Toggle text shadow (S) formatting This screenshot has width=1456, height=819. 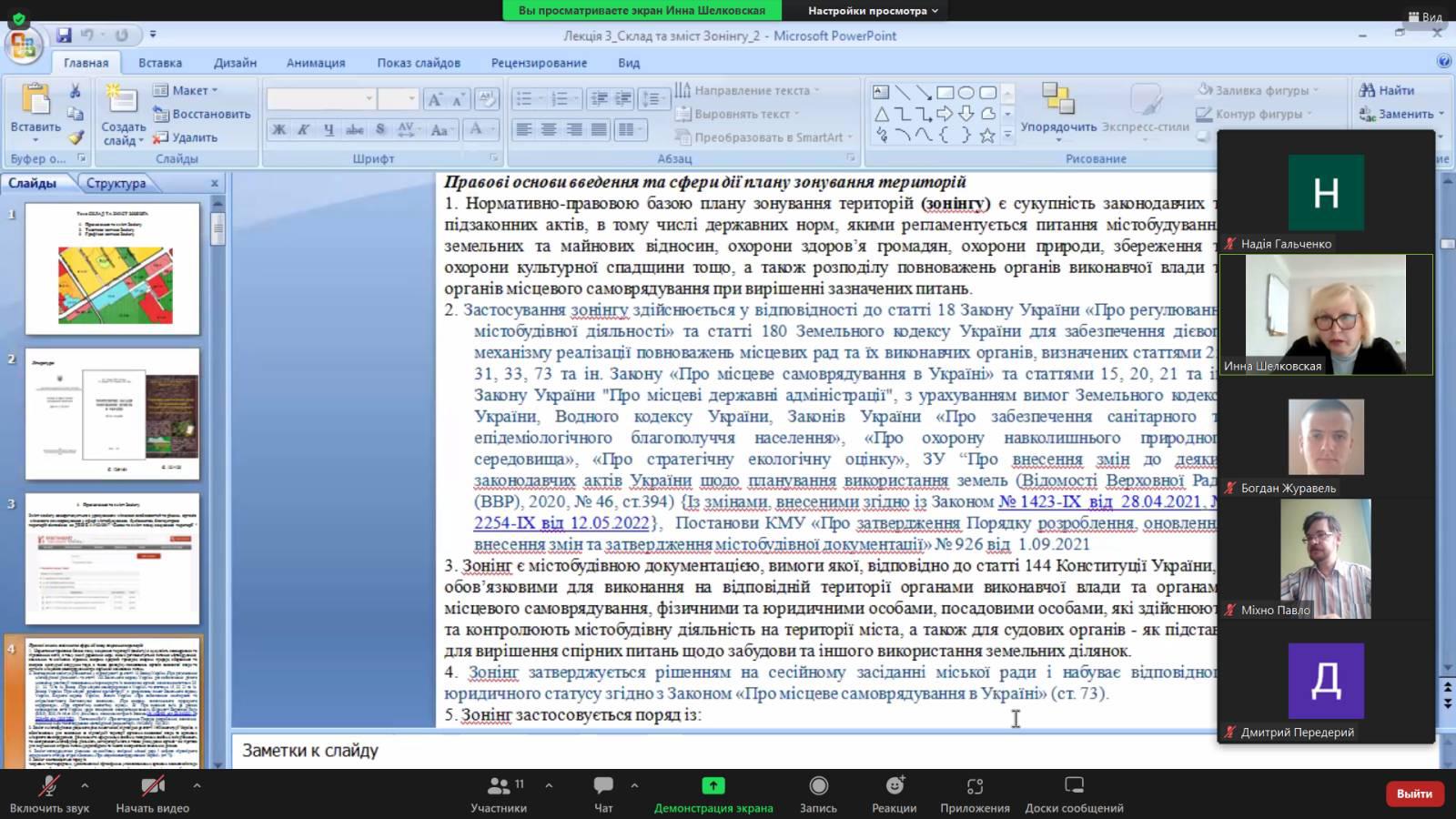pos(379,129)
